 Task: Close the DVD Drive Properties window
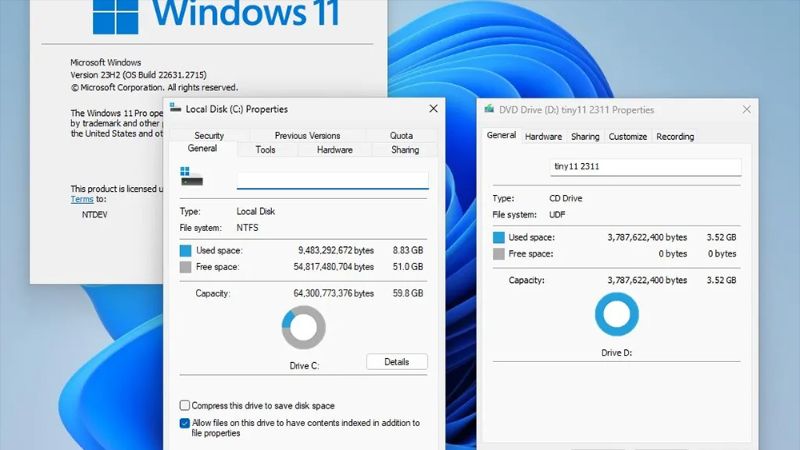coord(743,110)
